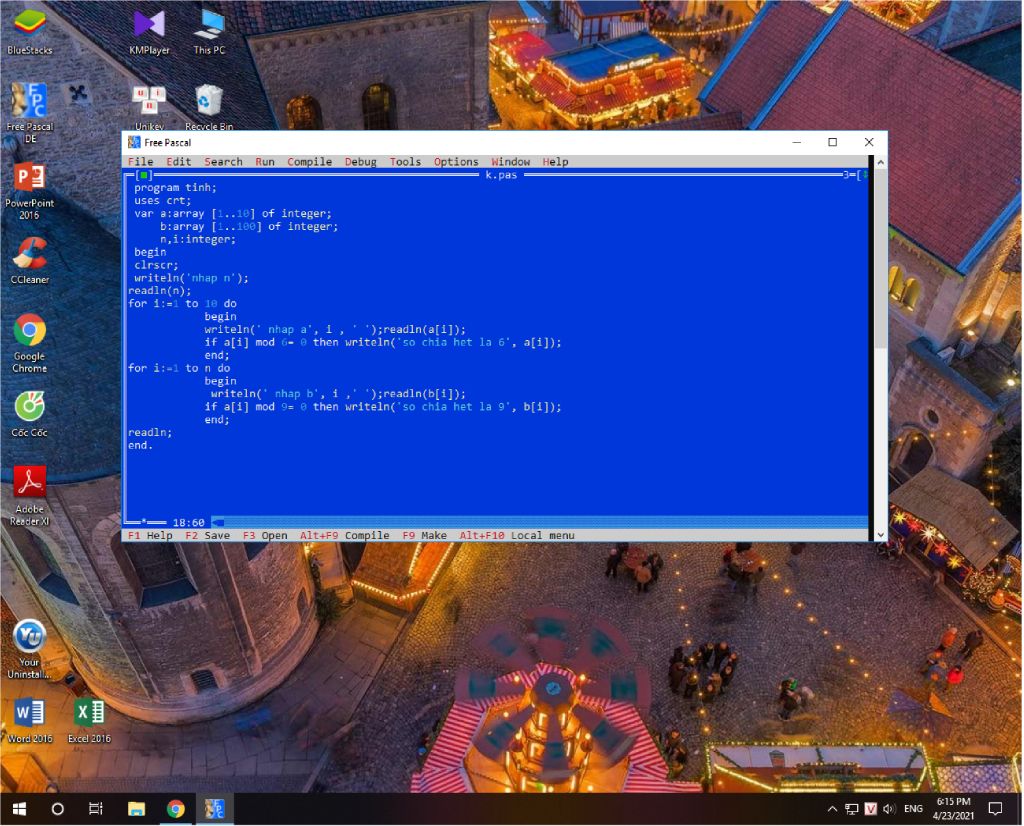This screenshot has height=826, width=1024.
Task: Click the 'readln(n);' code line
Action: pyautogui.click(x=159, y=291)
